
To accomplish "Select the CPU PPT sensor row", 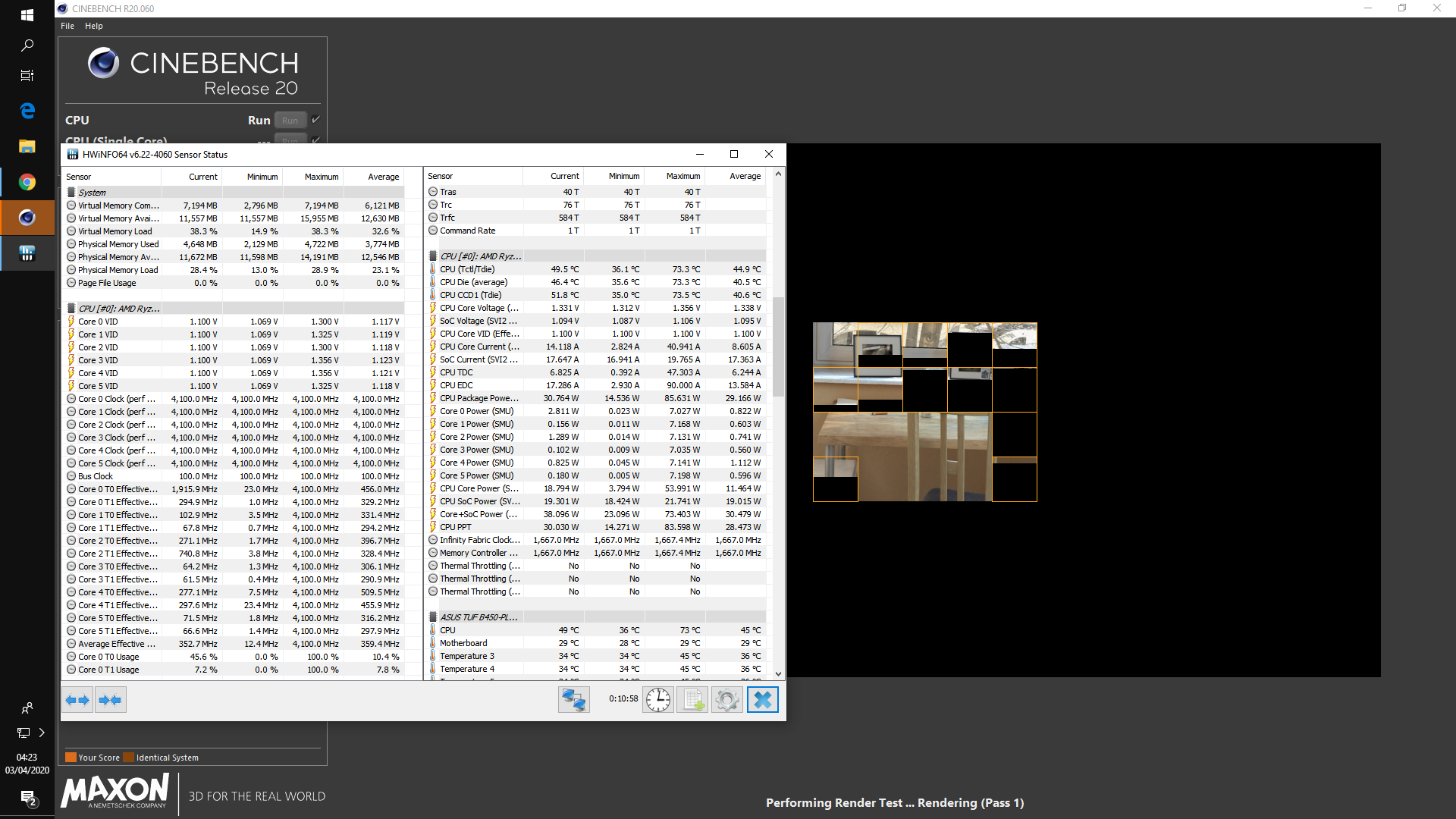I will point(595,527).
